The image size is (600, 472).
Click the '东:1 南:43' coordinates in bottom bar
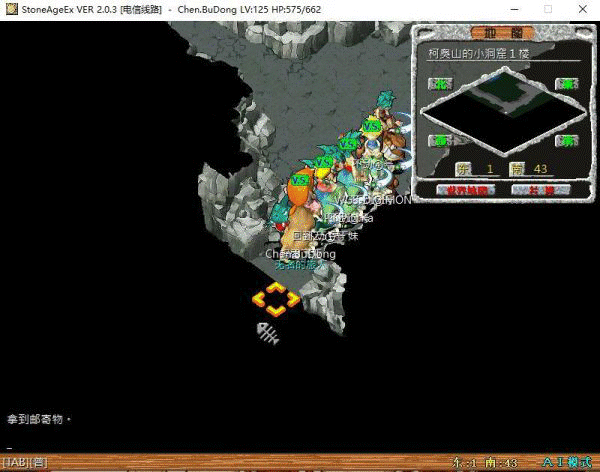pyautogui.click(x=484, y=463)
